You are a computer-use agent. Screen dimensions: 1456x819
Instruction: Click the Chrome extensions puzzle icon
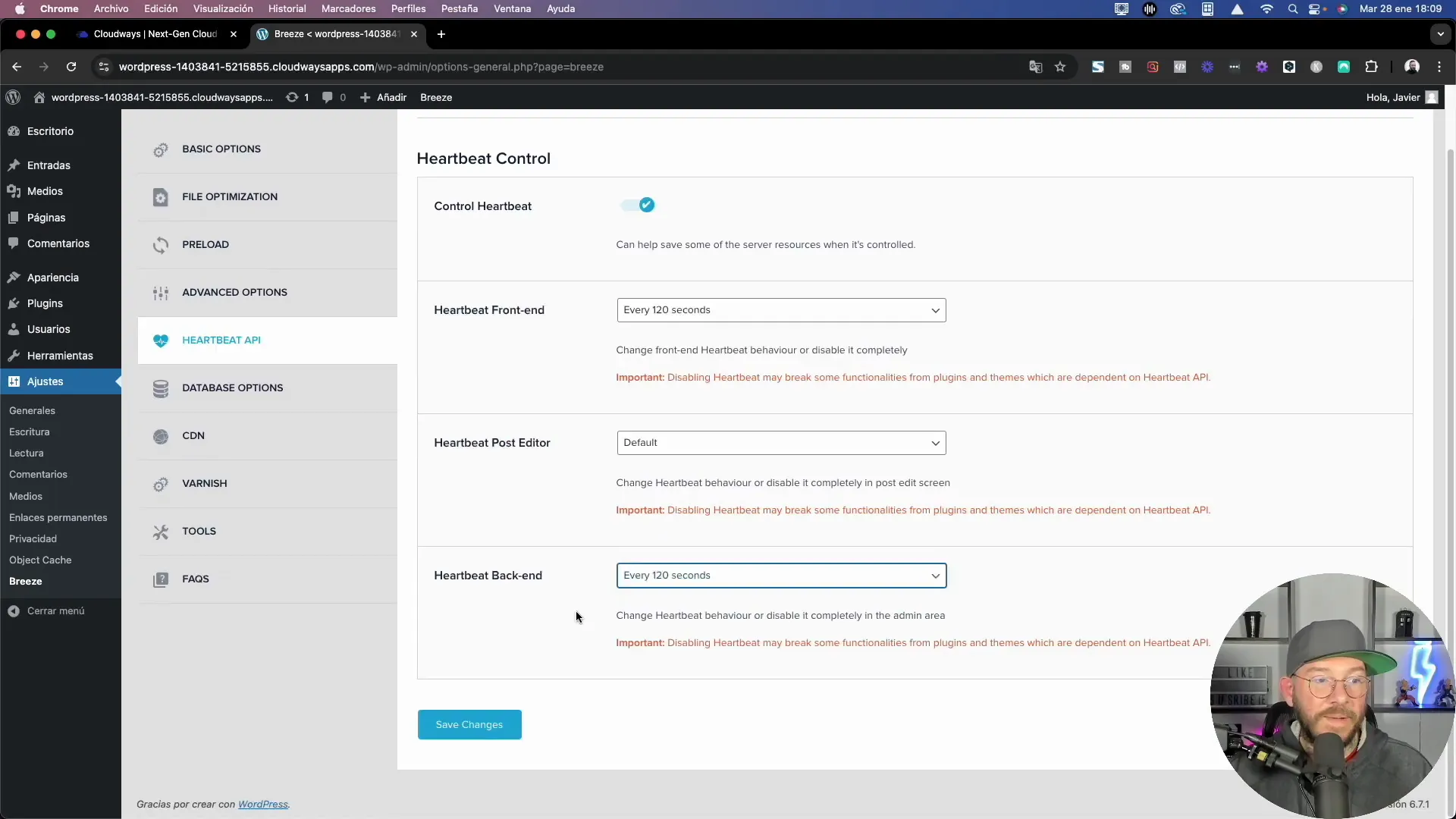point(1371,67)
